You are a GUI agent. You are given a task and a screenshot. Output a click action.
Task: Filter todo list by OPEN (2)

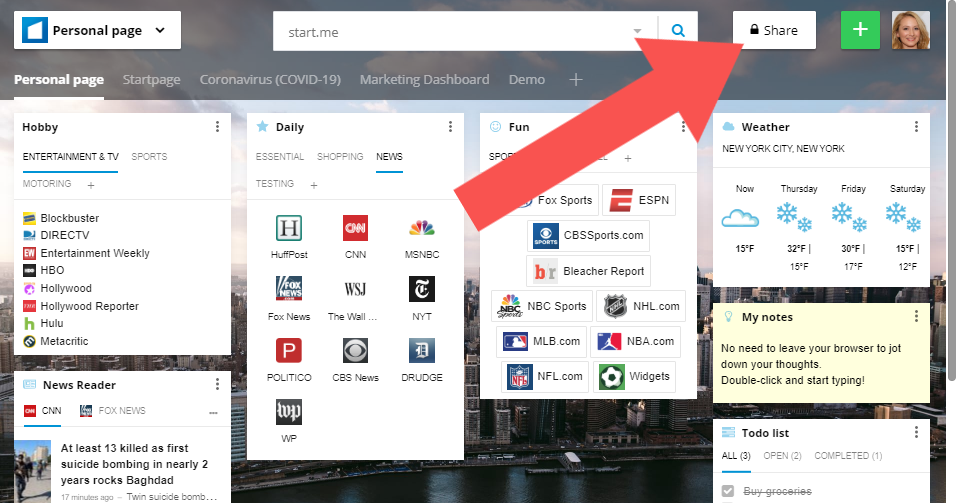pyautogui.click(x=782, y=455)
